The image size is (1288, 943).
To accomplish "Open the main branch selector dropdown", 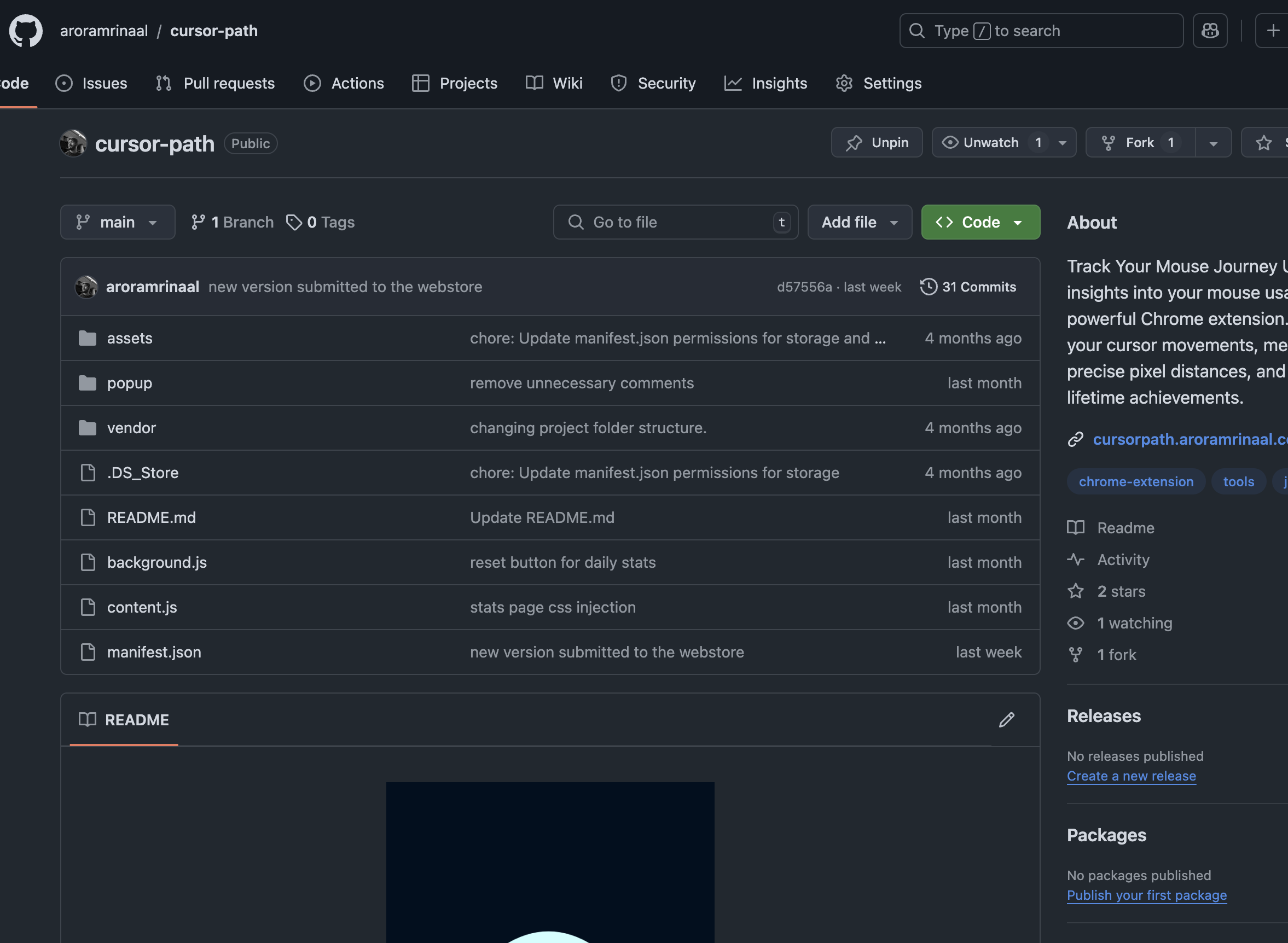I will (118, 223).
